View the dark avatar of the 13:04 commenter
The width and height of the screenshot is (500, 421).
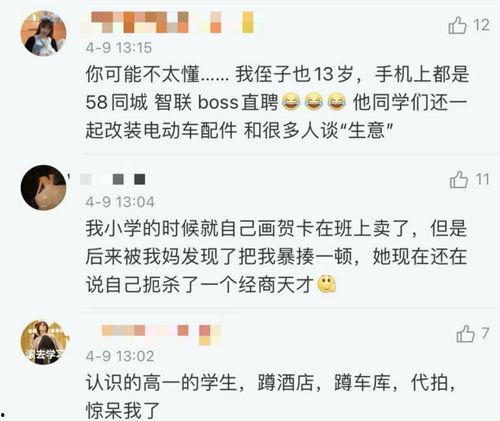click(x=44, y=187)
